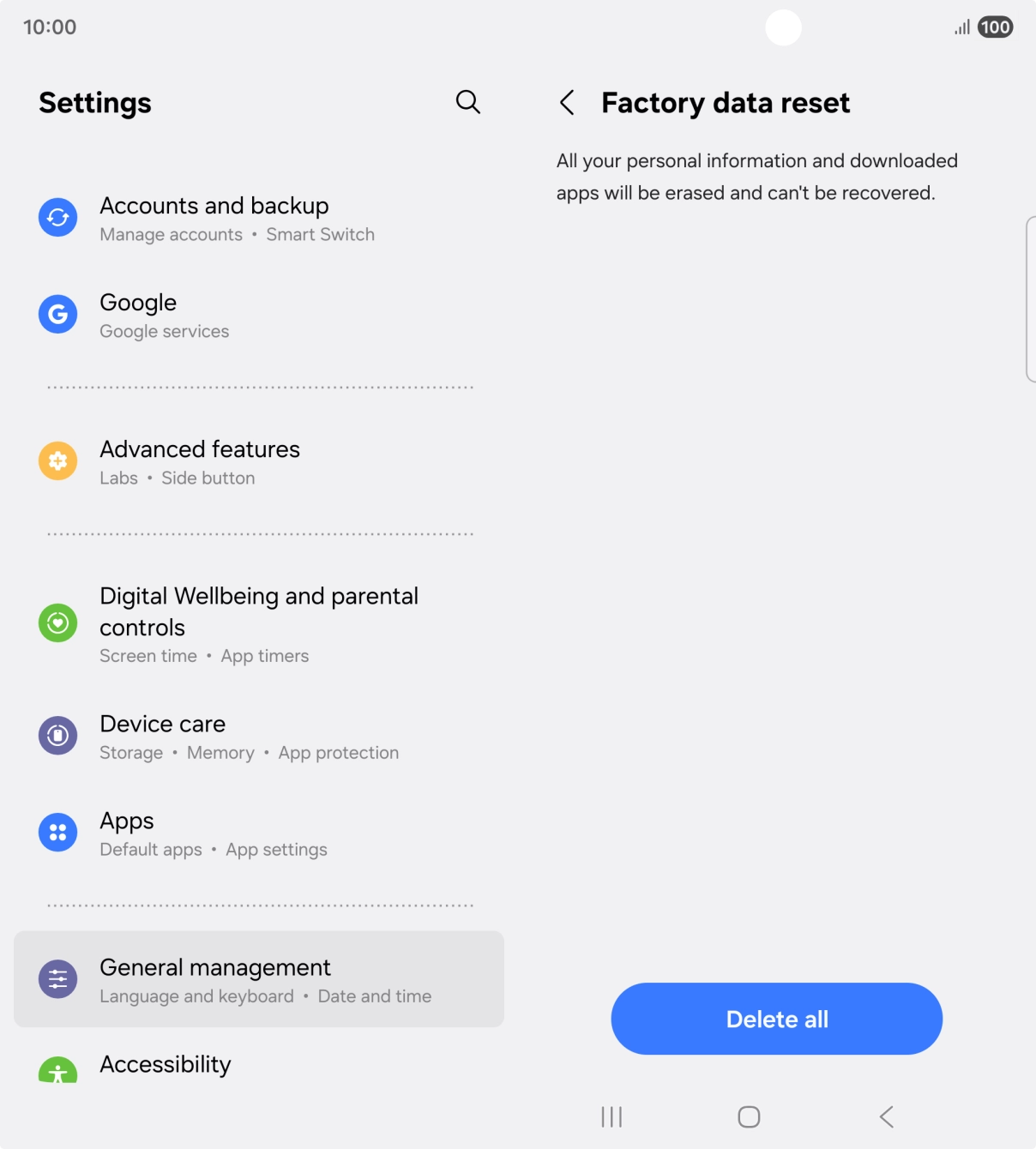Tap the Google services icon
Image resolution: width=1036 pixels, height=1149 pixels.
[57, 314]
